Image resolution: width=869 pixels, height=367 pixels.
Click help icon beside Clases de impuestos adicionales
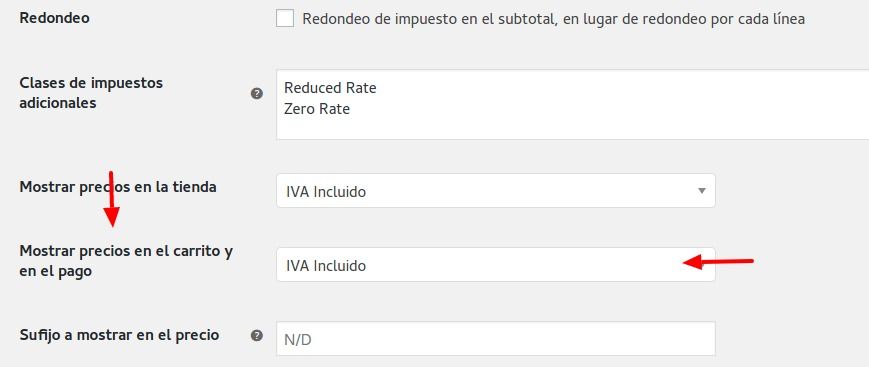pyautogui.click(x=257, y=94)
